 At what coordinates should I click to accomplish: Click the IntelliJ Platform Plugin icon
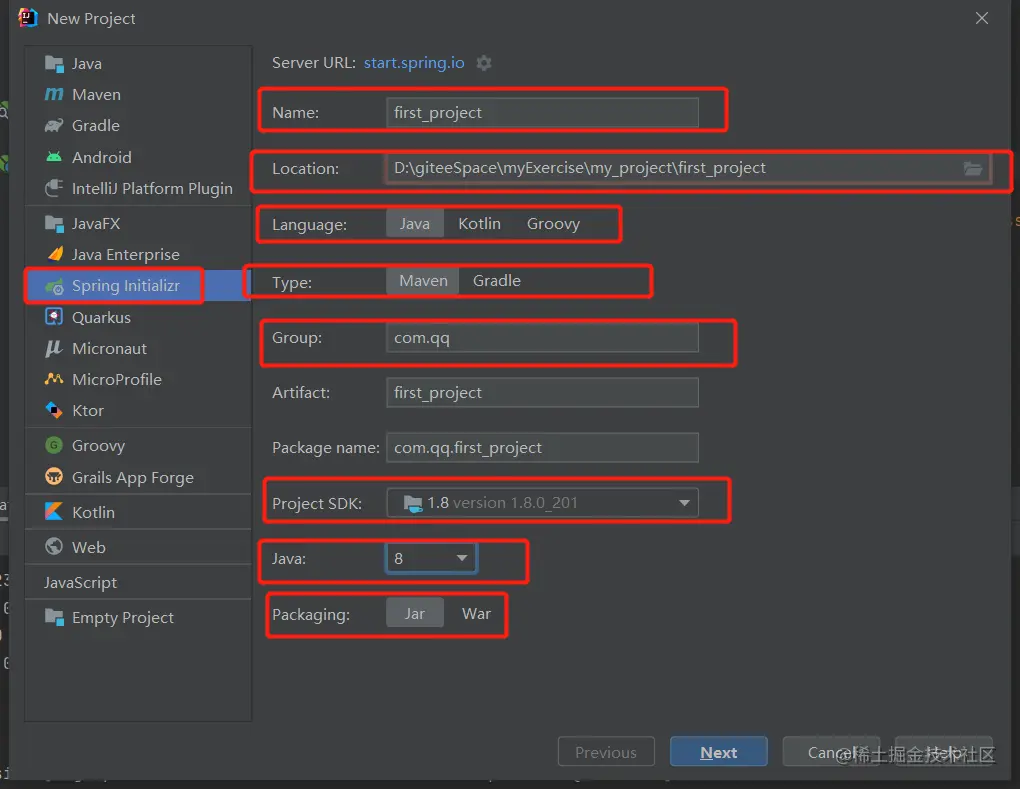[54, 189]
